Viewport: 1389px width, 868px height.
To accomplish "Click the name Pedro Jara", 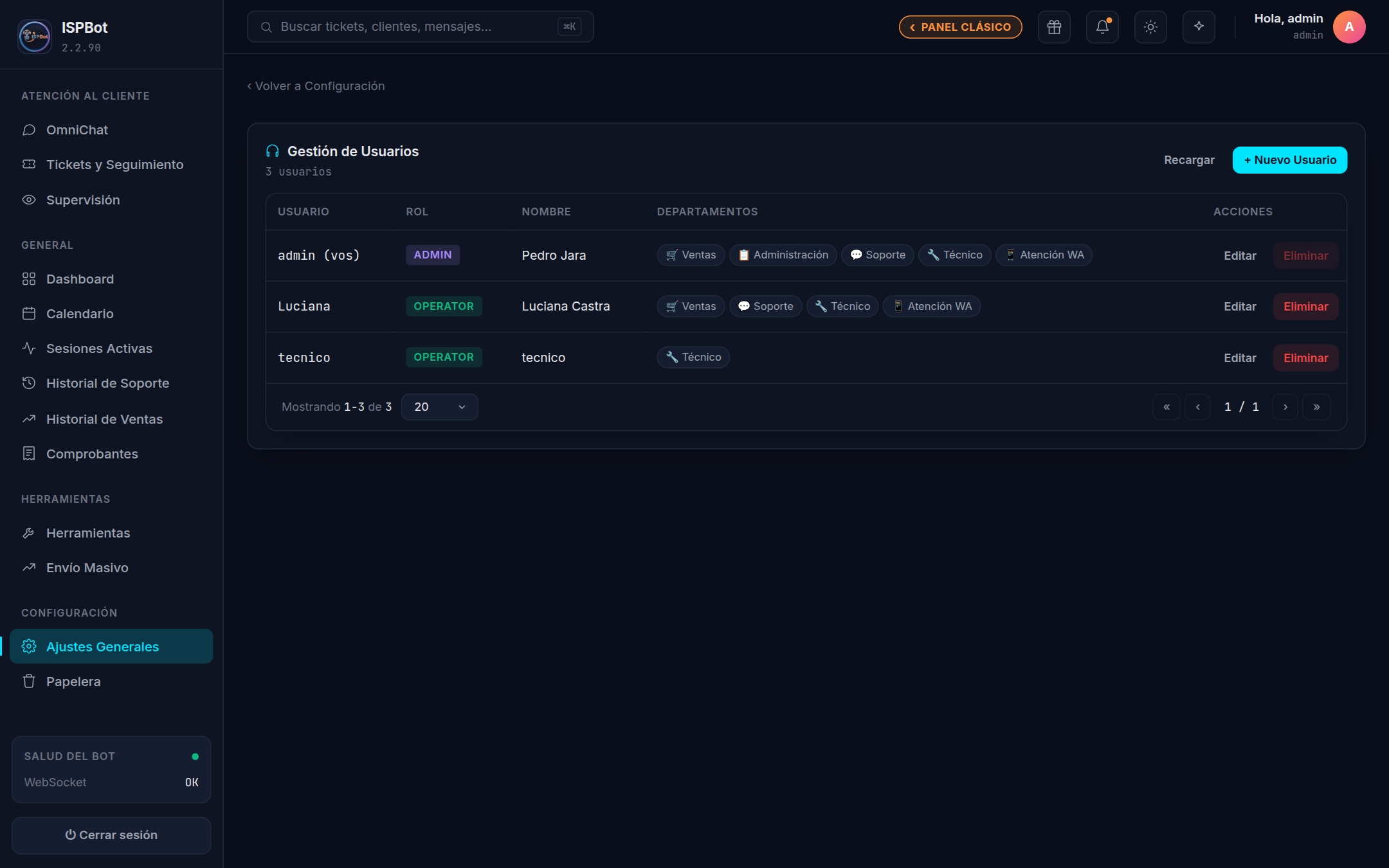I will pyautogui.click(x=554, y=256).
